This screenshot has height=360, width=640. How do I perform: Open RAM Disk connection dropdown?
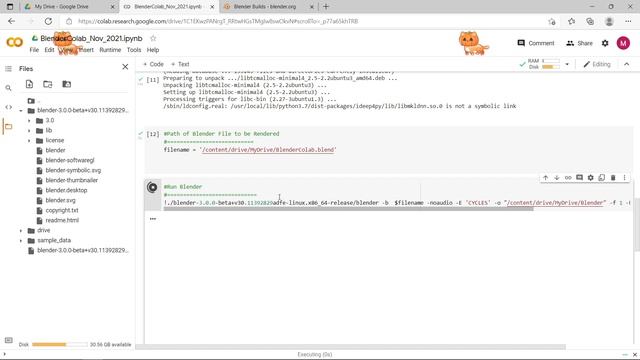[x=567, y=64]
